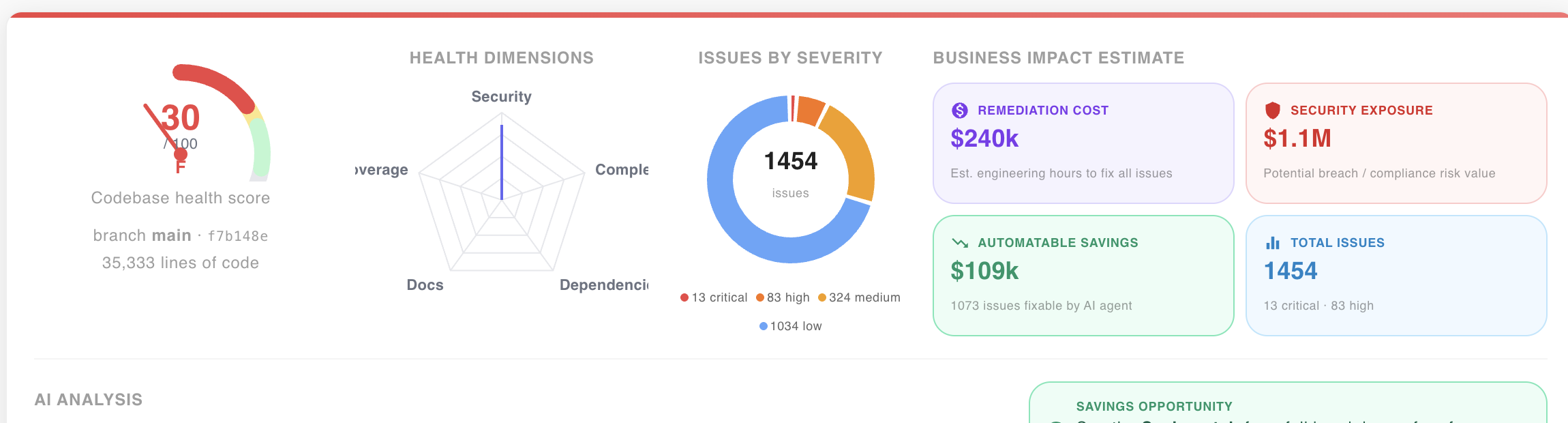Open the Security Exposure $1.1M card
The image size is (1568, 423).
(1396, 143)
